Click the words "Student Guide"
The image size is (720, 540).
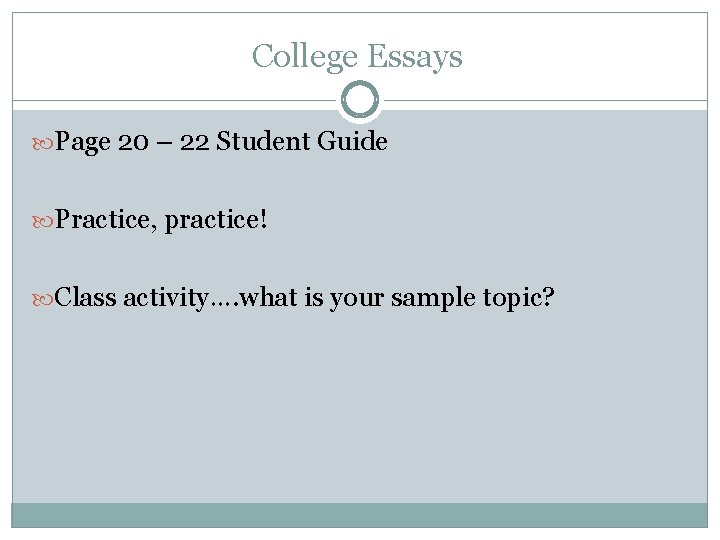point(301,142)
